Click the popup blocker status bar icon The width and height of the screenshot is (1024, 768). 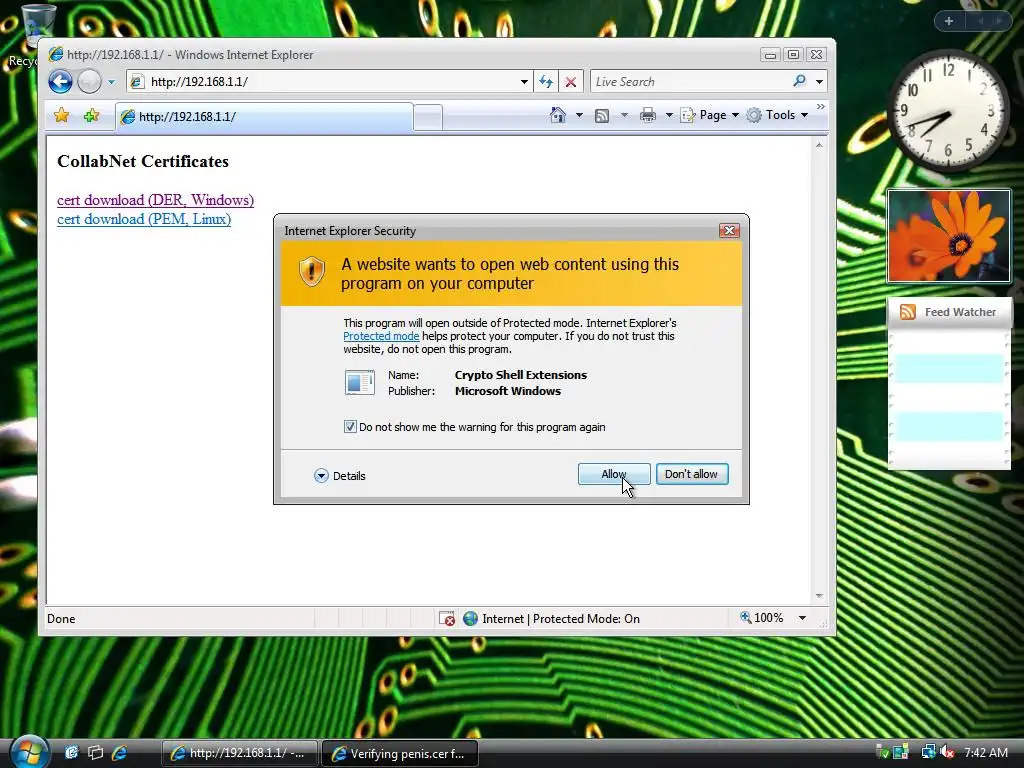click(x=447, y=618)
